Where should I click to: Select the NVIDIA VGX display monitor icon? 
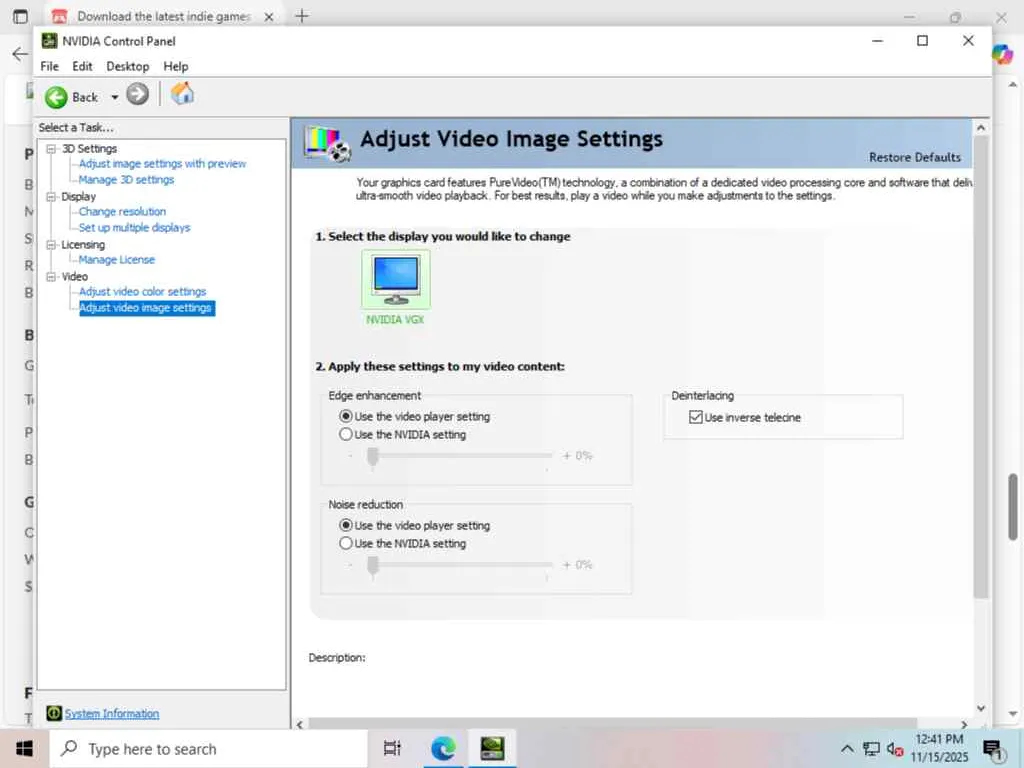pos(396,280)
